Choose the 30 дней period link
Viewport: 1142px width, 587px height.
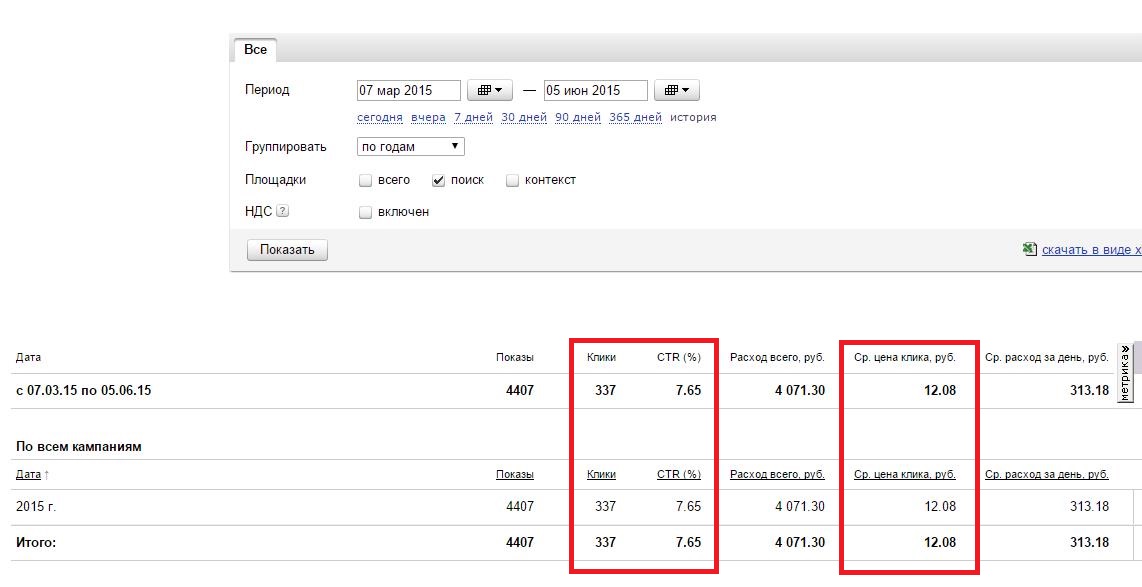524,117
